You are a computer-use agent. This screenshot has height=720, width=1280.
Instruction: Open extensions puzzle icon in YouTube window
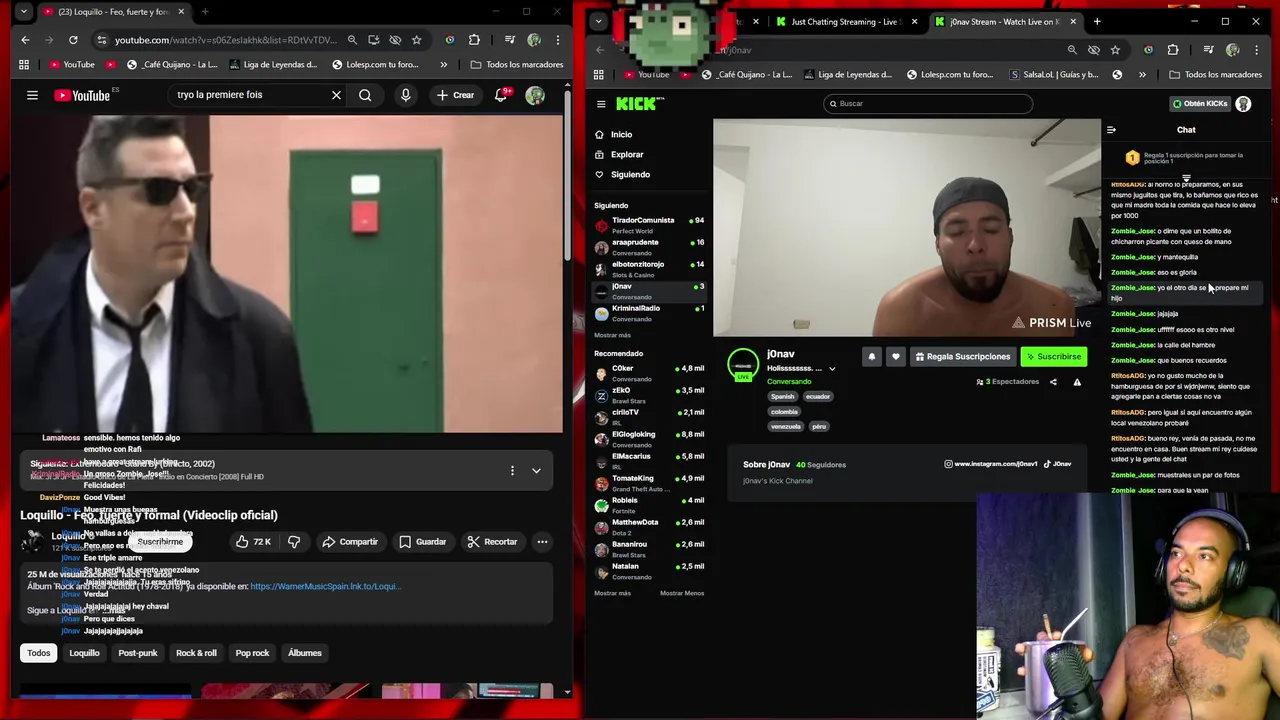coord(474,40)
